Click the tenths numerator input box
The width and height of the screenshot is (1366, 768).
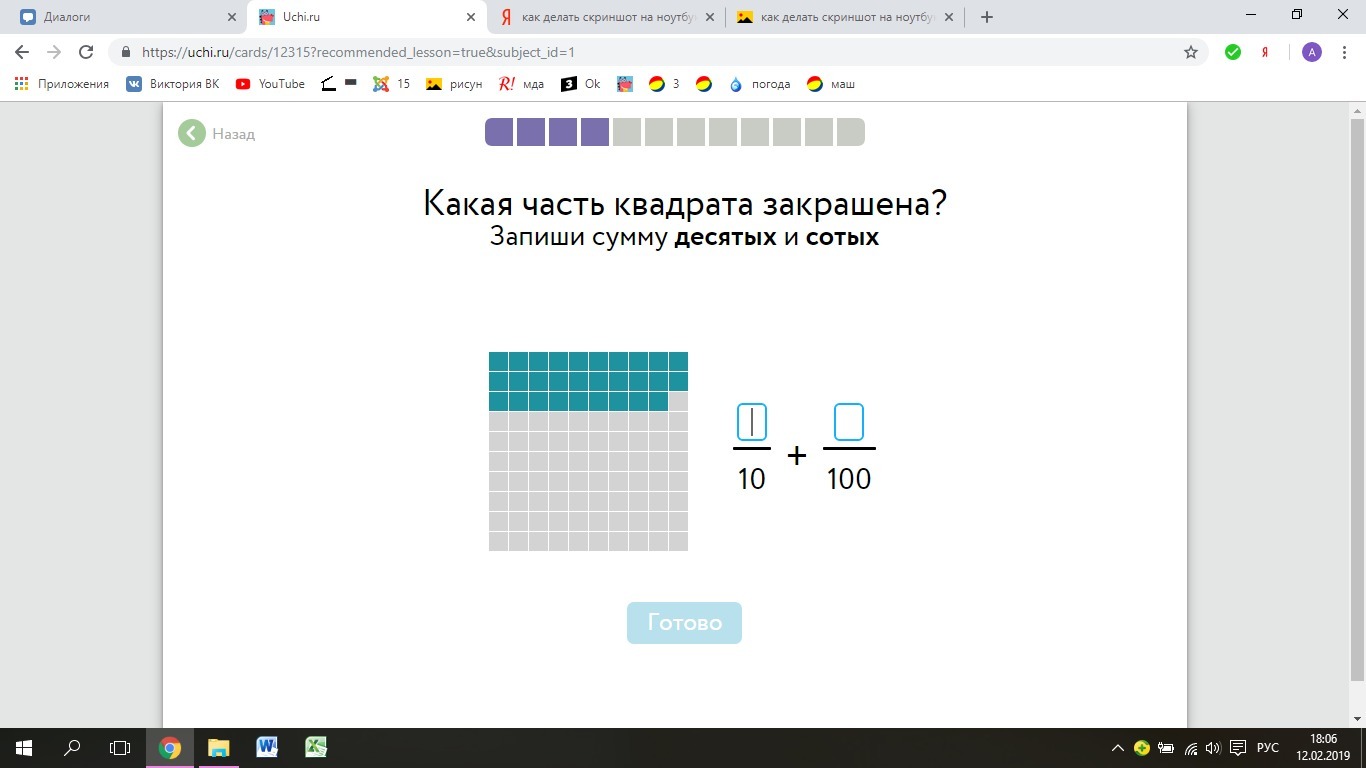[x=751, y=422]
